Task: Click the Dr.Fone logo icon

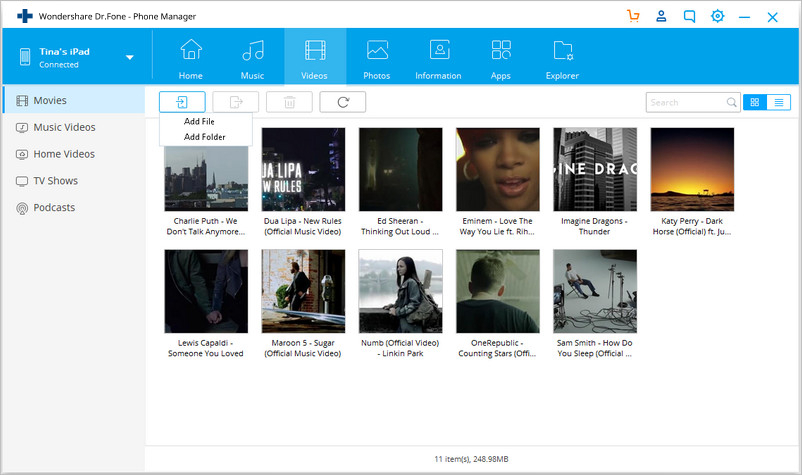Action: 25,16
